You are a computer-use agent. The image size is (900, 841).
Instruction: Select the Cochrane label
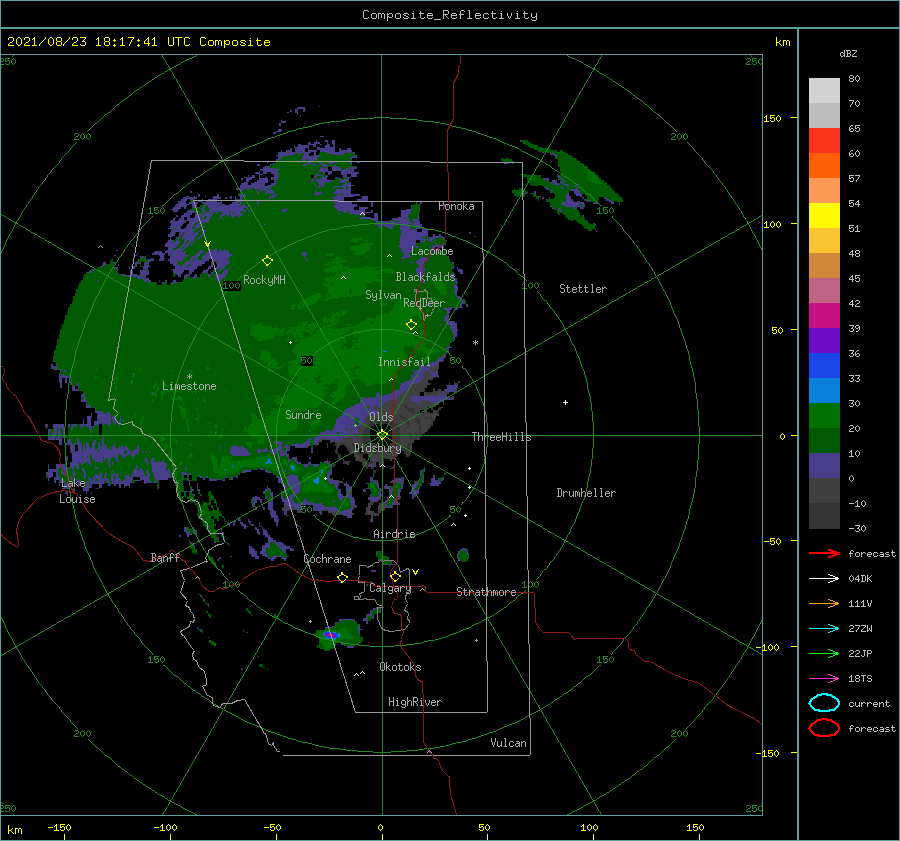327,559
